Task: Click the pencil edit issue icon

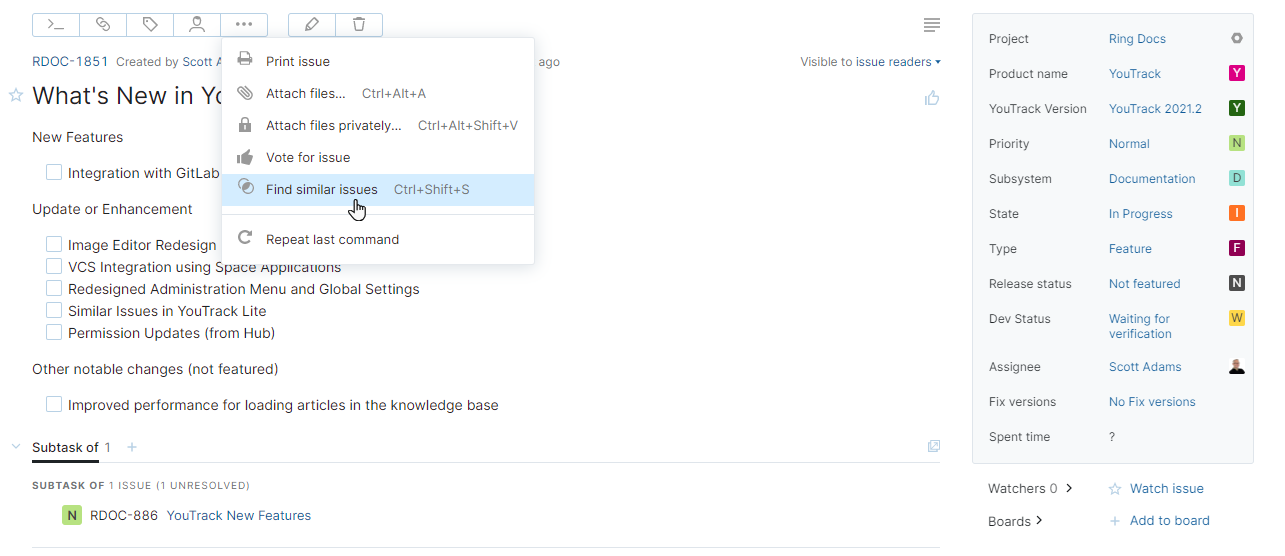Action: coord(312,24)
